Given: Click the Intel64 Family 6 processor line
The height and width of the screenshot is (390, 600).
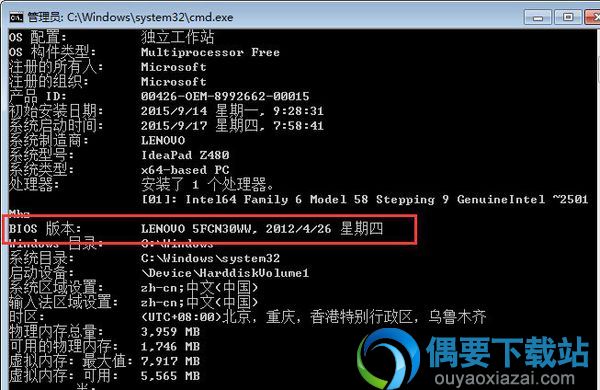Looking at the screenshot, I should (x=365, y=199).
